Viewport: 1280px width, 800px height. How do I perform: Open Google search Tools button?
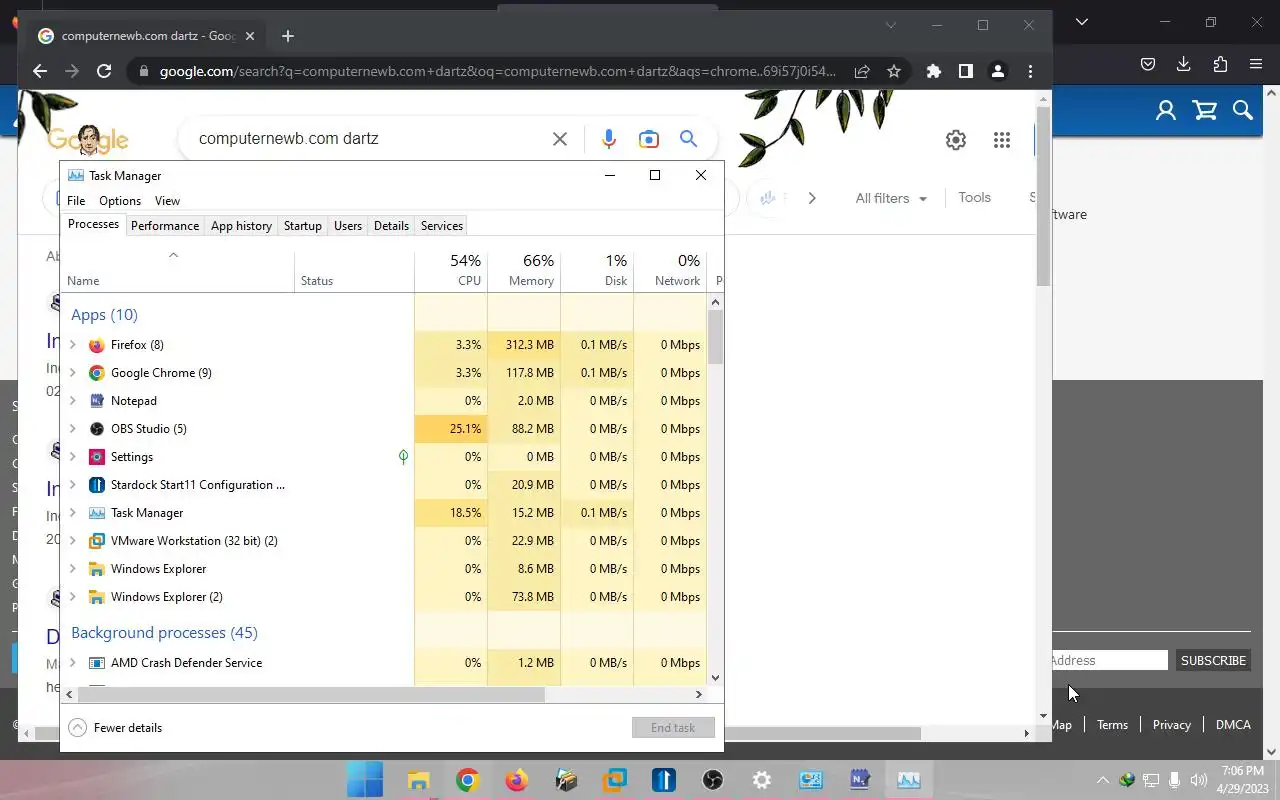click(x=974, y=198)
